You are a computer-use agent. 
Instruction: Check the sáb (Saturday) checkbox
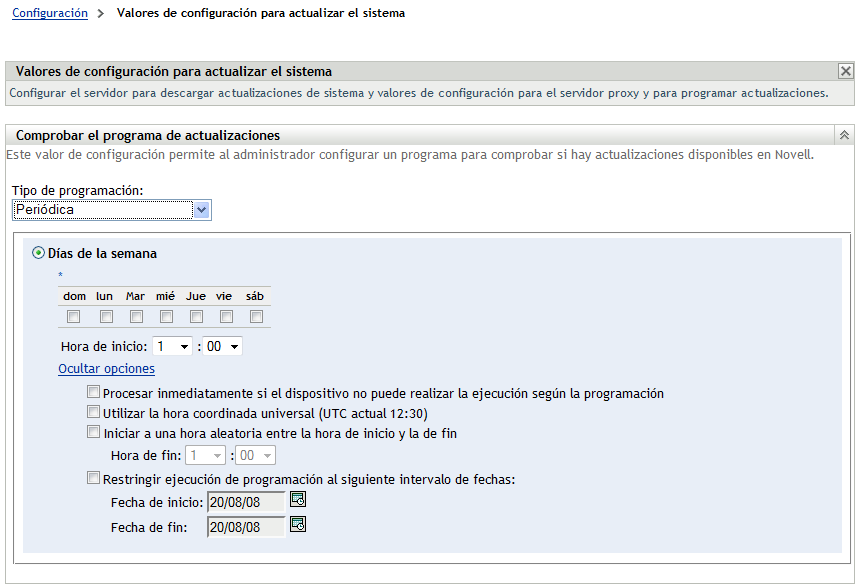256,317
